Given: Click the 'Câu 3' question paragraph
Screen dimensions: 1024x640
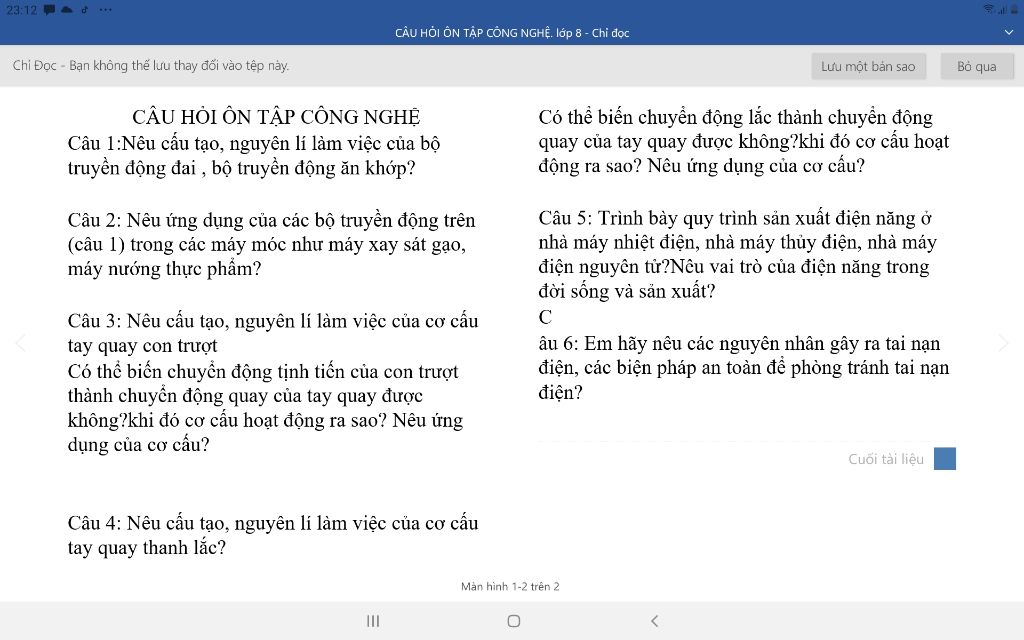Looking at the screenshot, I should pyautogui.click(x=273, y=332).
